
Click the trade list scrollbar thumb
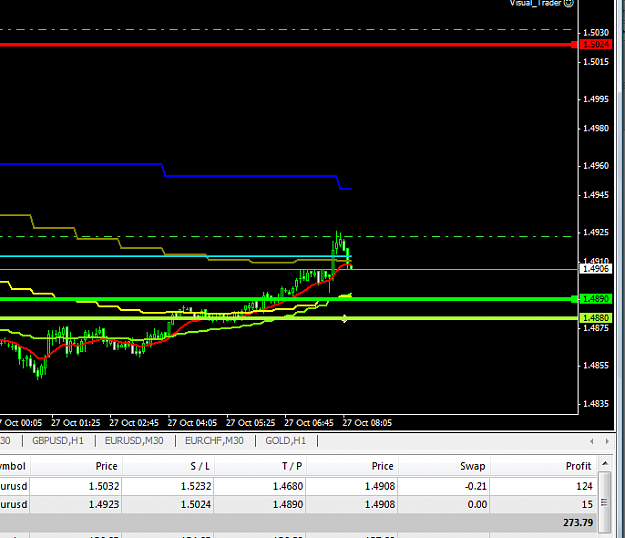tap(605, 502)
